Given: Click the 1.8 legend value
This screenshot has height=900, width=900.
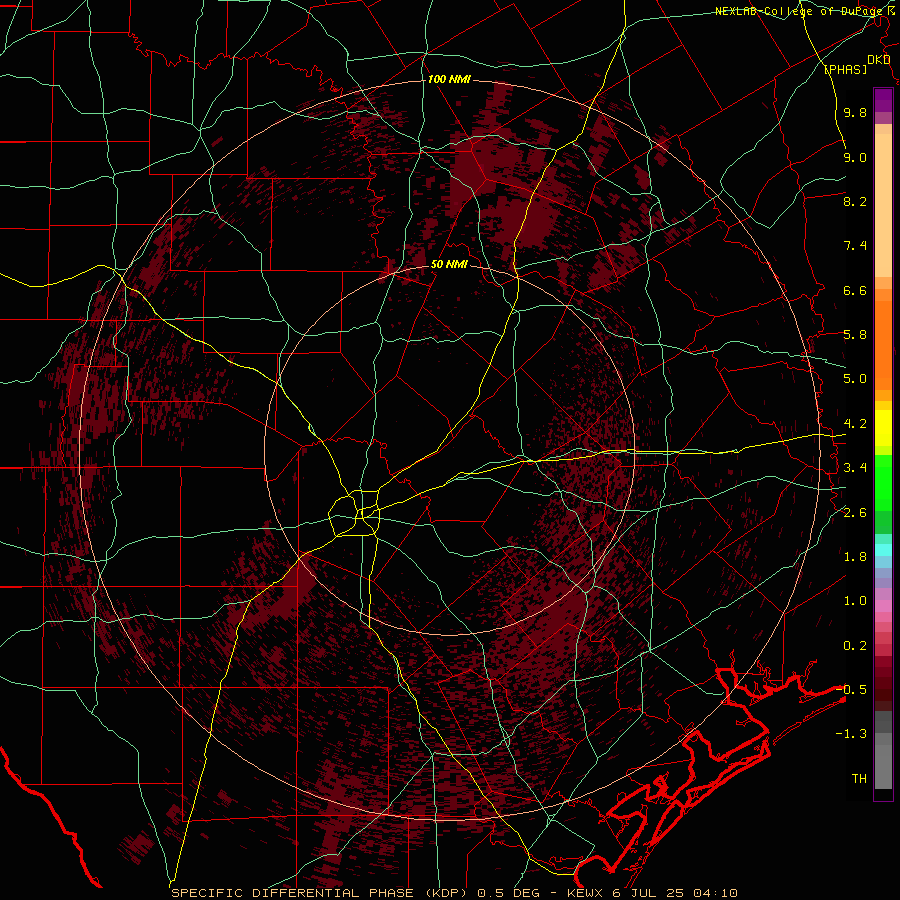Looking at the screenshot, I should tap(855, 557).
